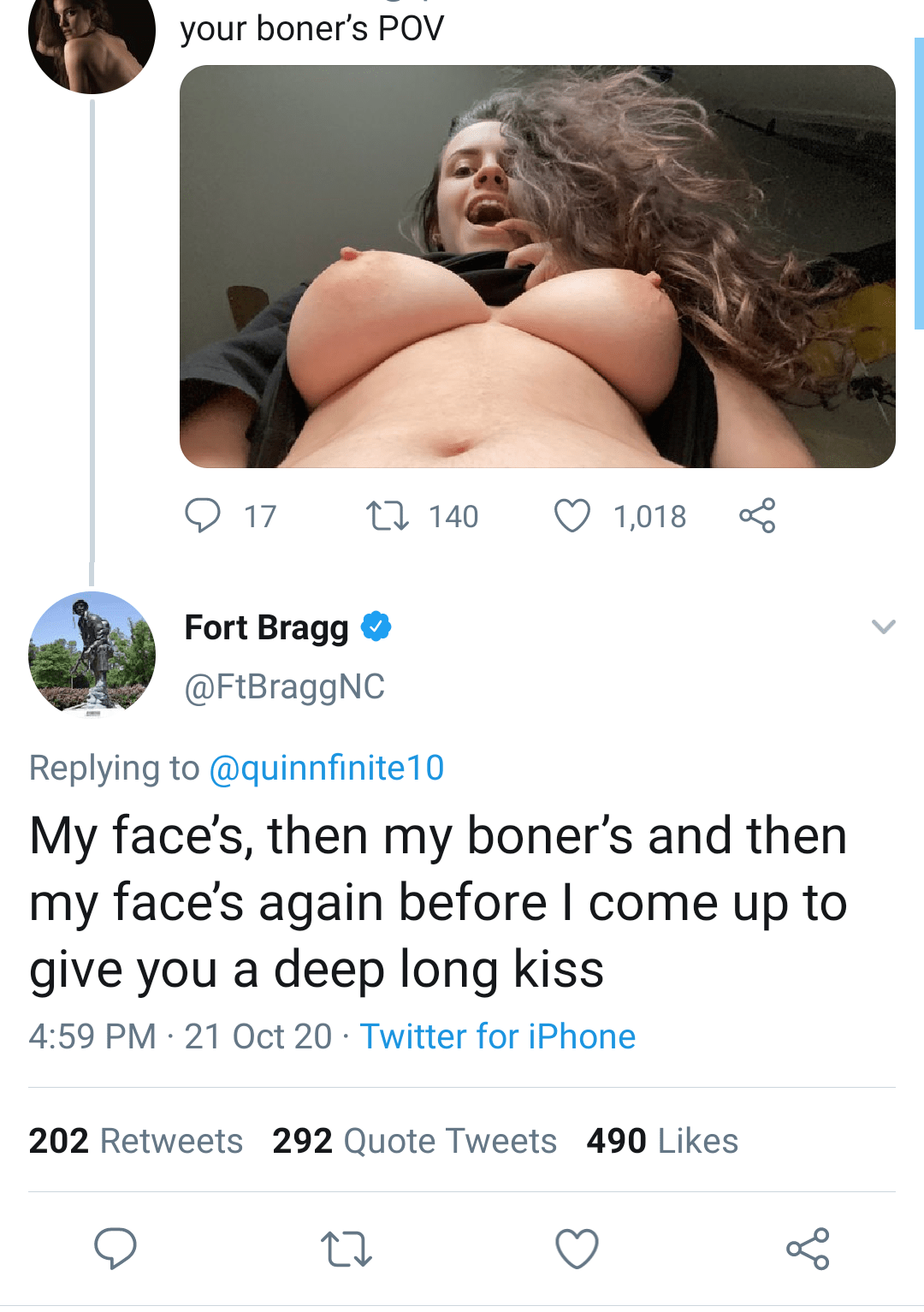The height and width of the screenshot is (1312, 924).
Task: Click the Twitter for iPhone source link
Action: tap(497, 1036)
